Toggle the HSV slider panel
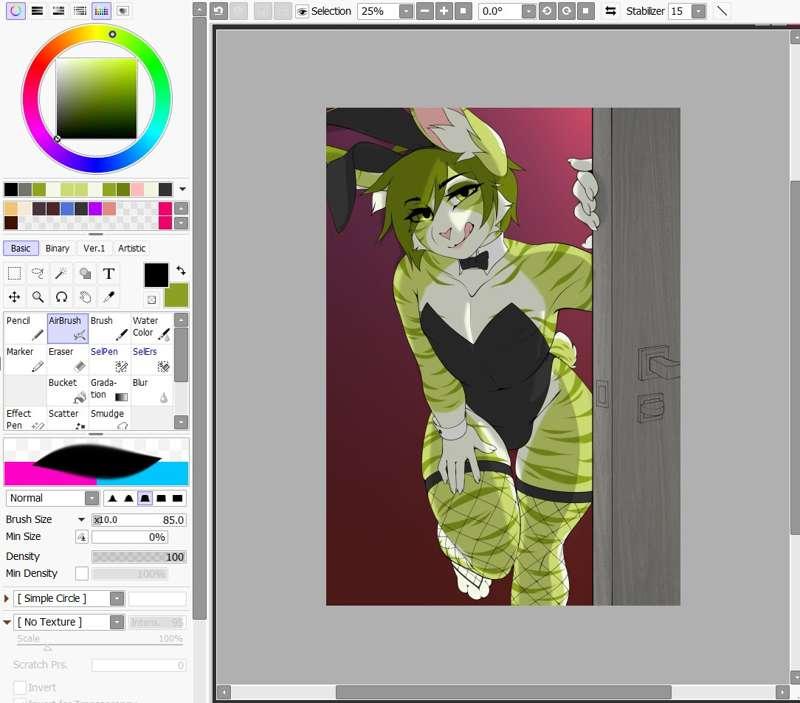 click(x=59, y=11)
